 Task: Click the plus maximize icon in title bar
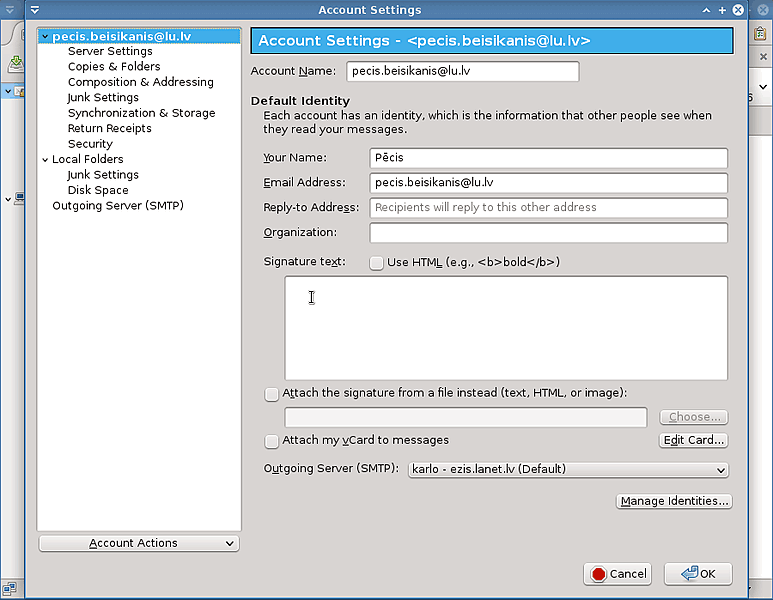coord(722,10)
